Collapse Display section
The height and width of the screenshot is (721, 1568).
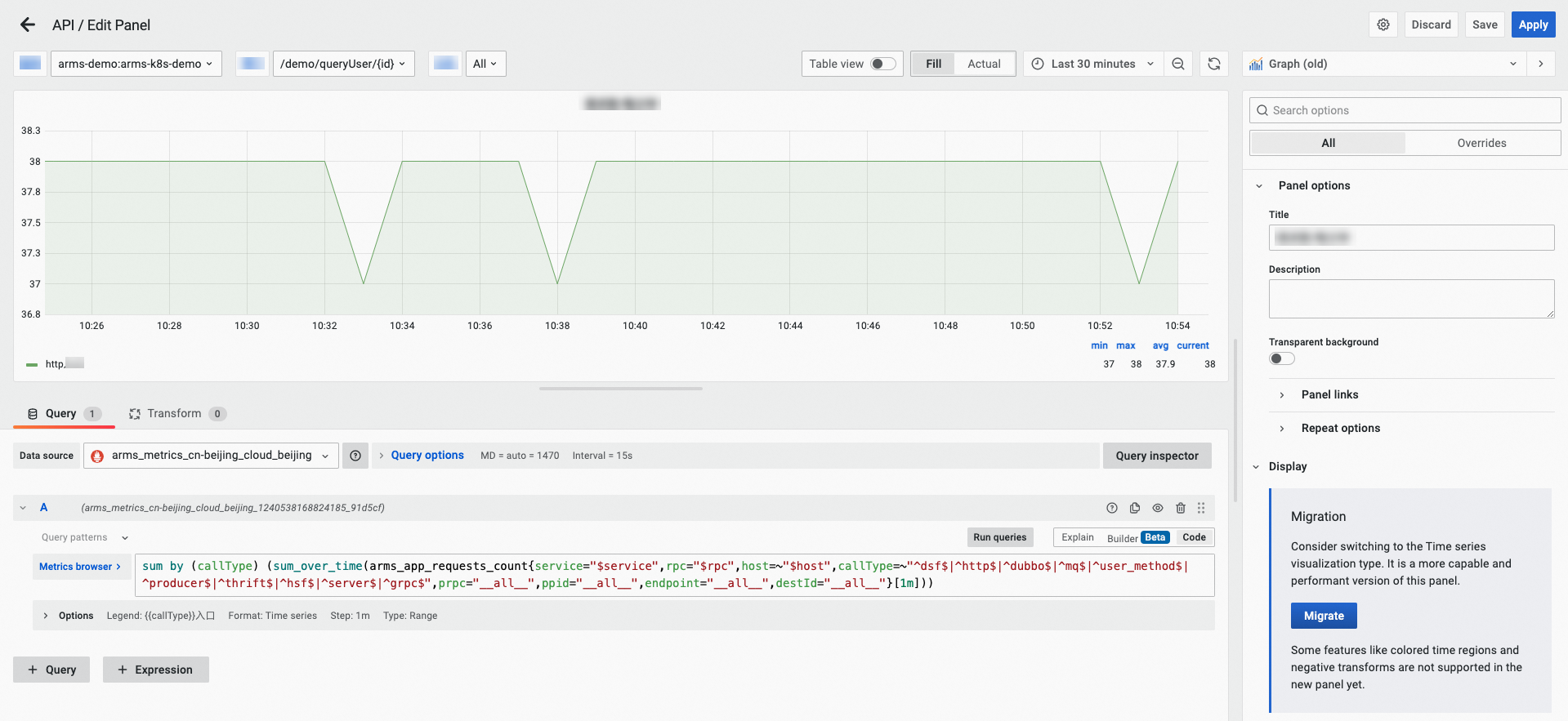click(1256, 466)
